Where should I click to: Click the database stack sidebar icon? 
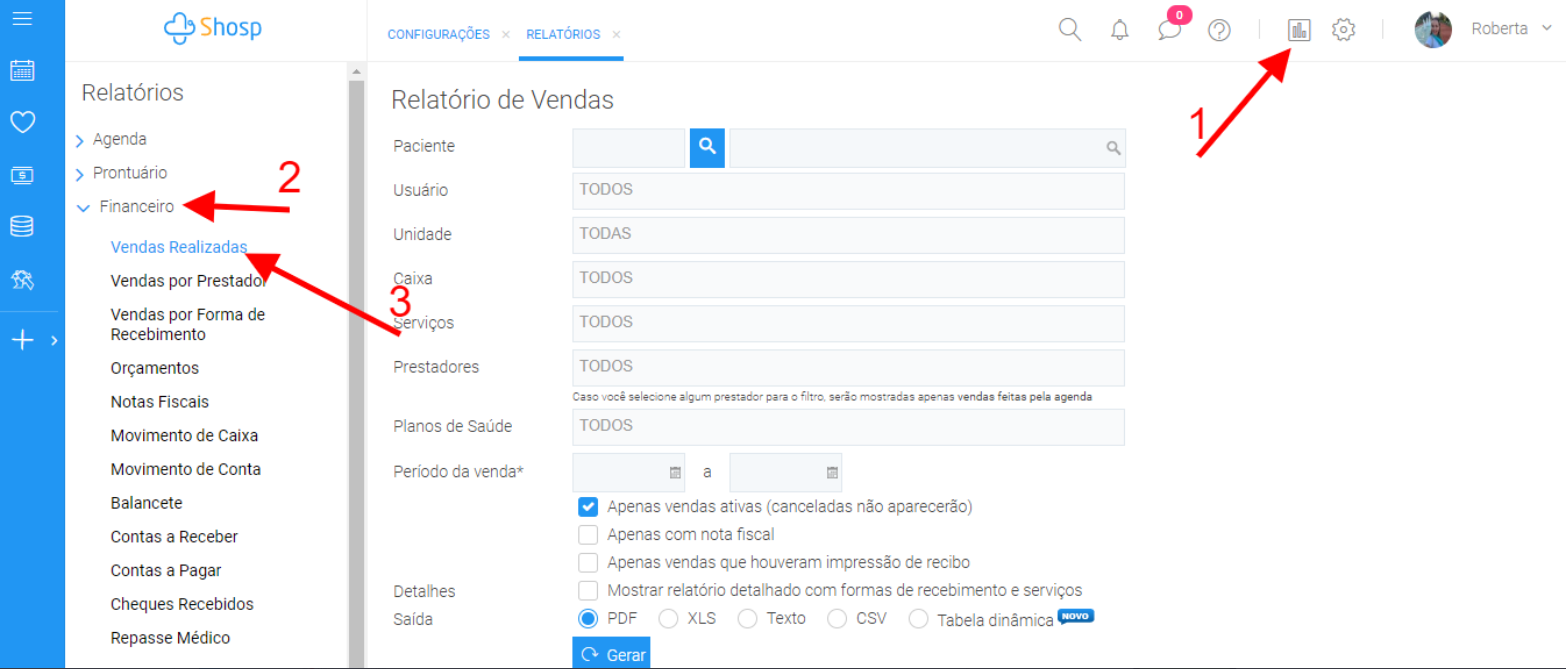coord(22,227)
